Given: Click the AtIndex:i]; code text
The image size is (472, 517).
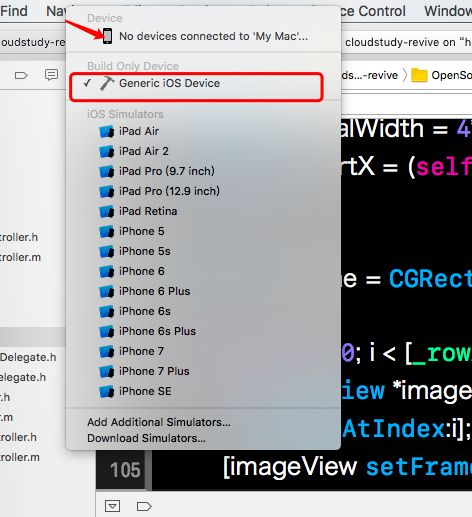Looking at the screenshot, I should click(x=407, y=429).
